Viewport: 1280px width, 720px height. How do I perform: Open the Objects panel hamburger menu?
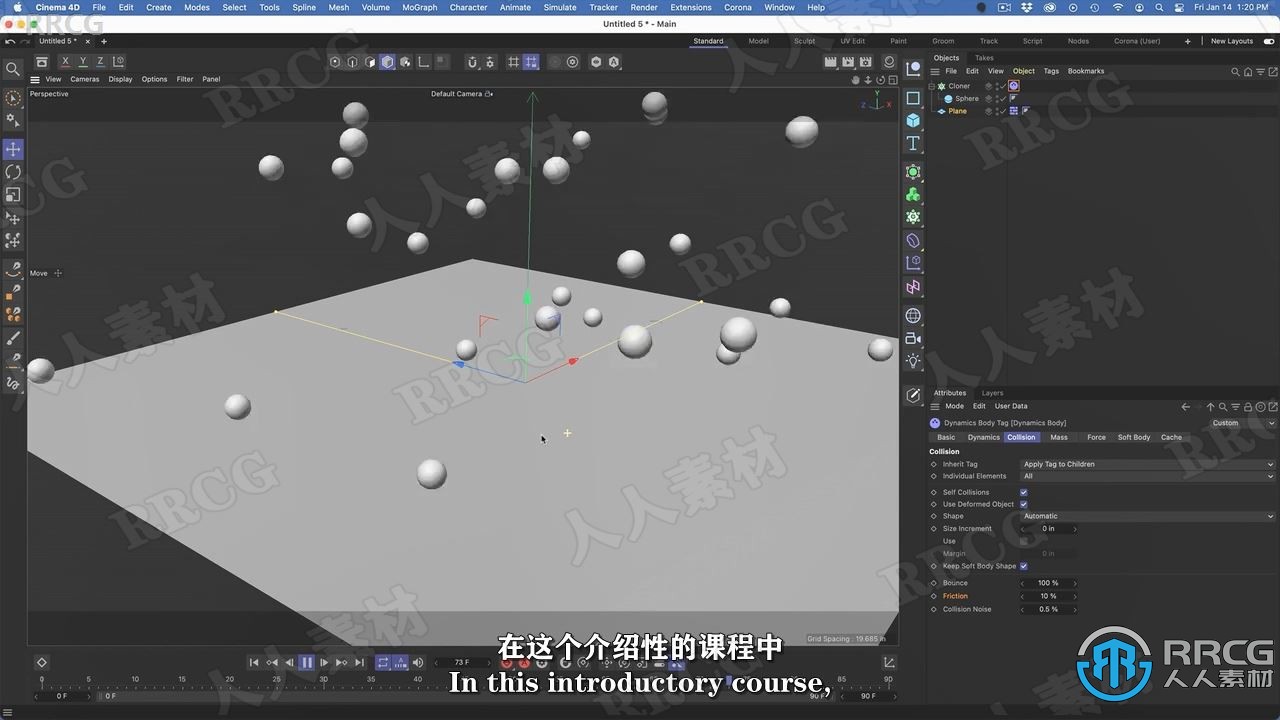pyautogui.click(x=936, y=71)
